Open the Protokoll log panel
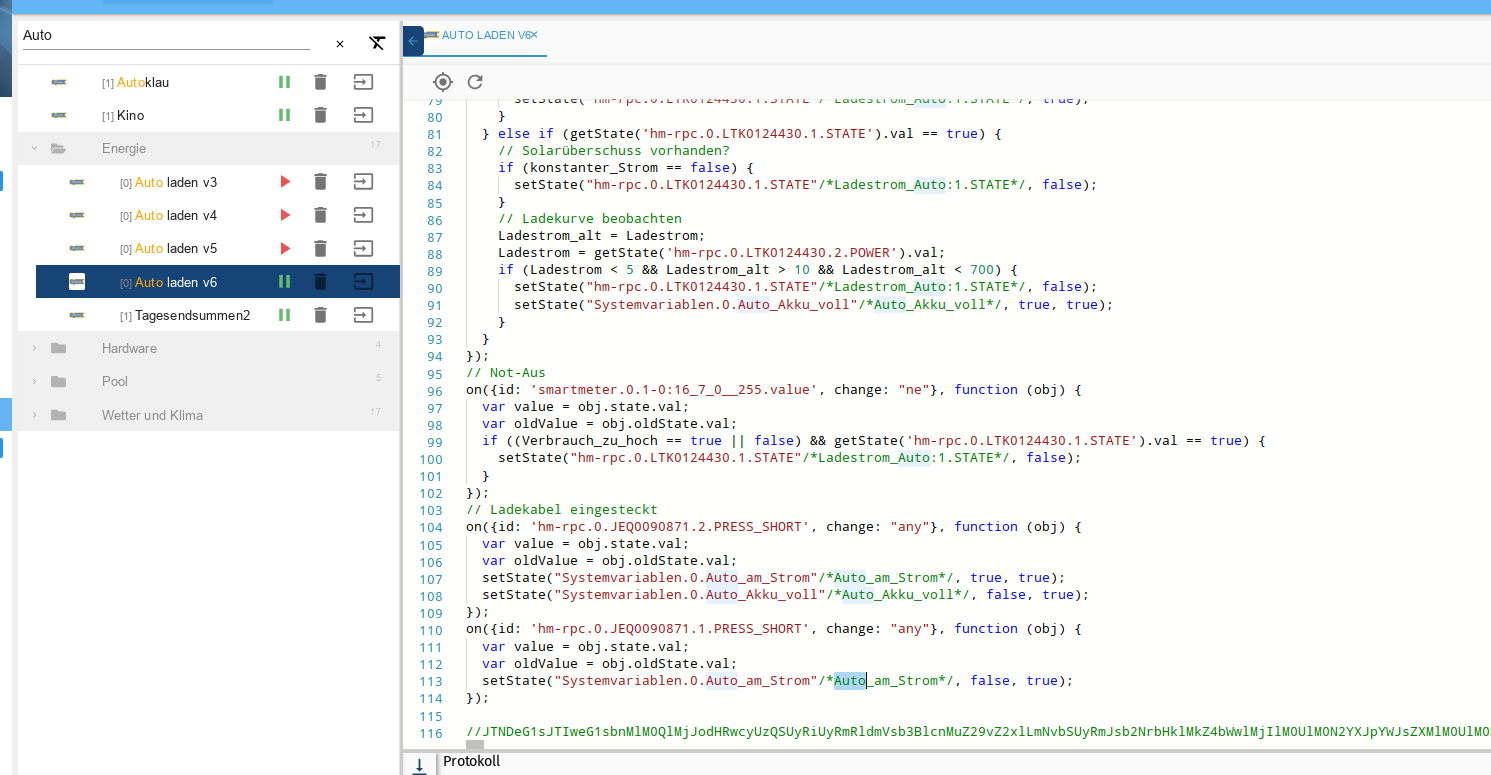1491x775 pixels. pos(472,762)
